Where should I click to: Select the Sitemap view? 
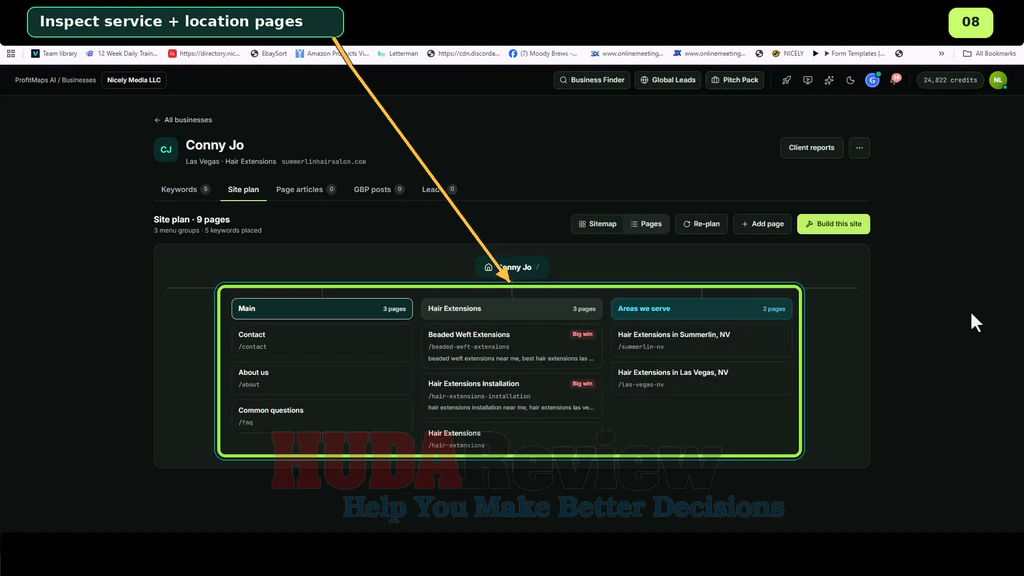[x=598, y=224]
